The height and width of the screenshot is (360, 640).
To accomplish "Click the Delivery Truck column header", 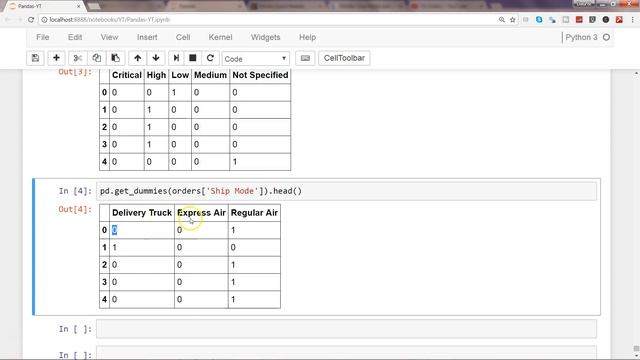I will [x=142, y=213].
